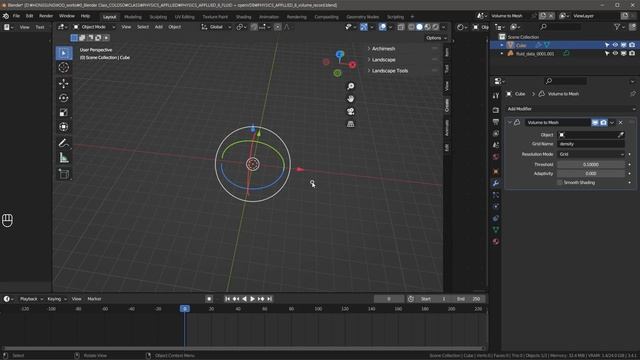Open the Tool properties tab icon
Screen dimensions: 640x360
click(x=496, y=96)
